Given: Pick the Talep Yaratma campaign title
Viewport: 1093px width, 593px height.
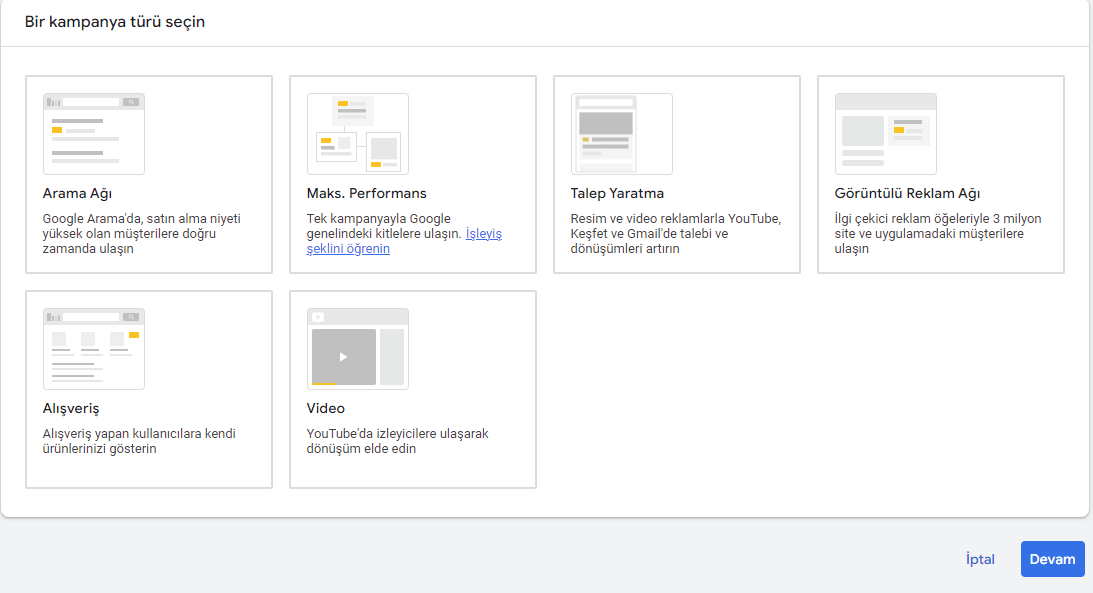Looking at the screenshot, I should 617,194.
